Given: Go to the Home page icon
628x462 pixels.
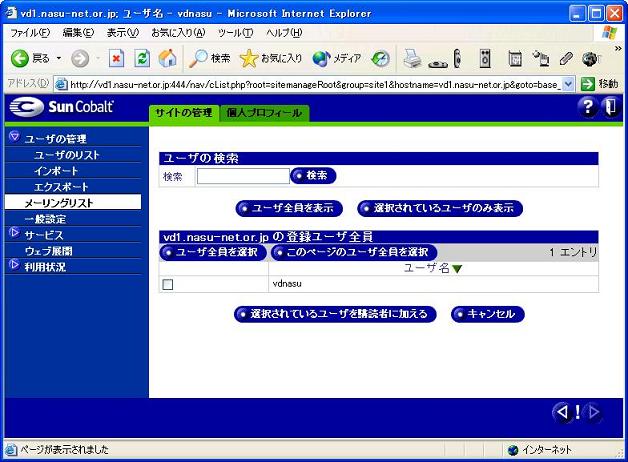Looking at the screenshot, I should 167,59.
